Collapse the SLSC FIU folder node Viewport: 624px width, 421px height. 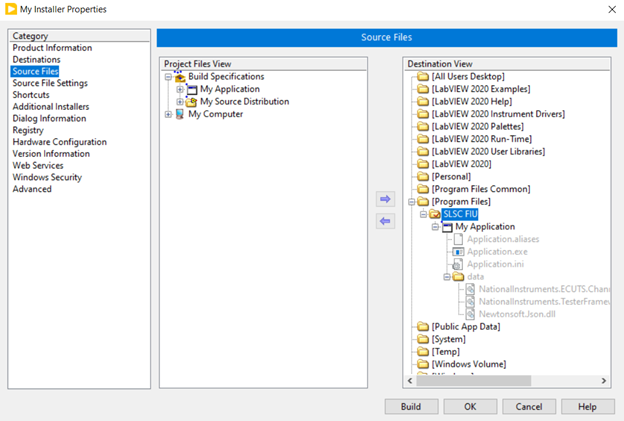click(x=423, y=214)
